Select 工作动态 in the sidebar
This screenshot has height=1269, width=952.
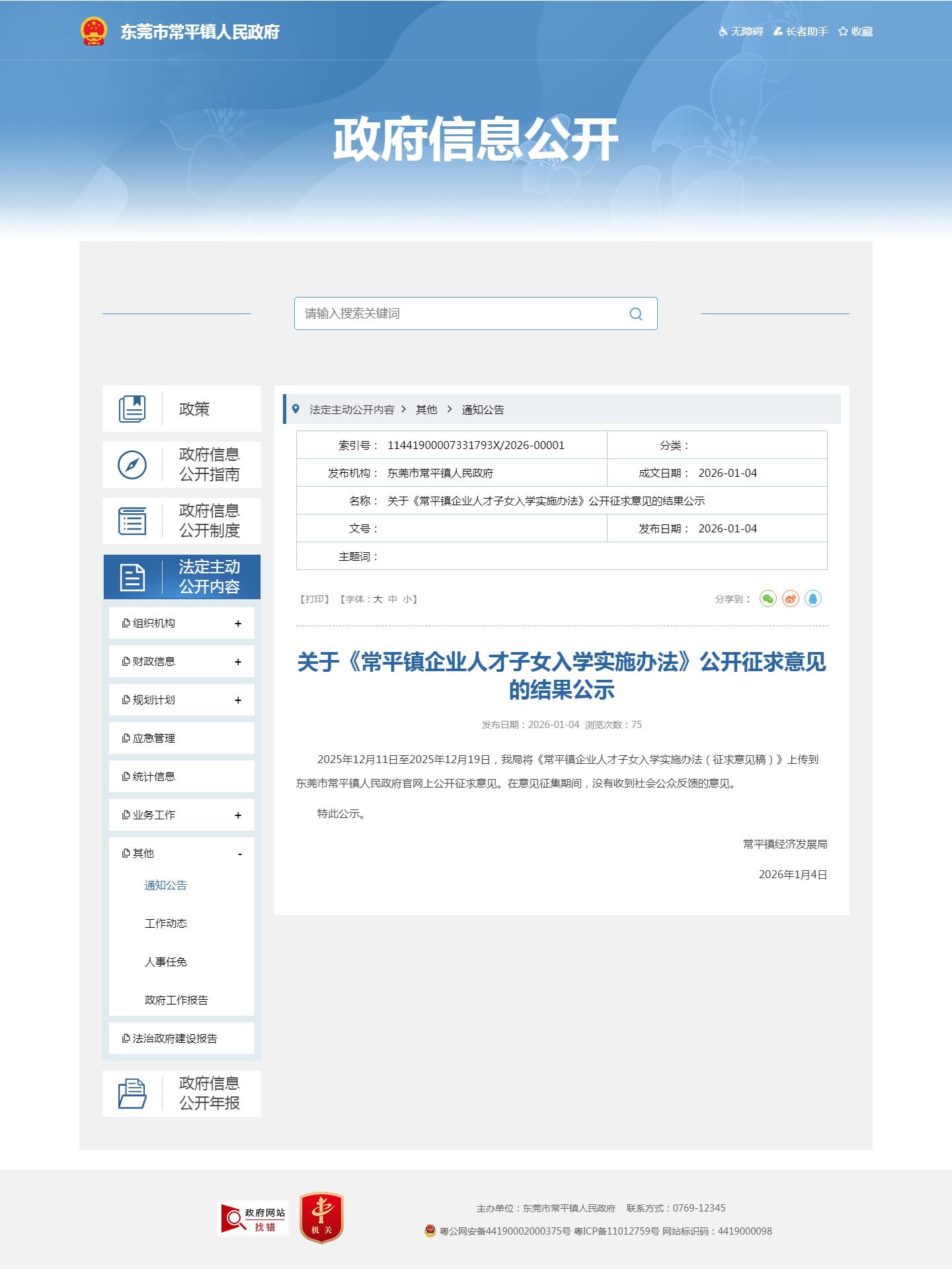point(166,923)
